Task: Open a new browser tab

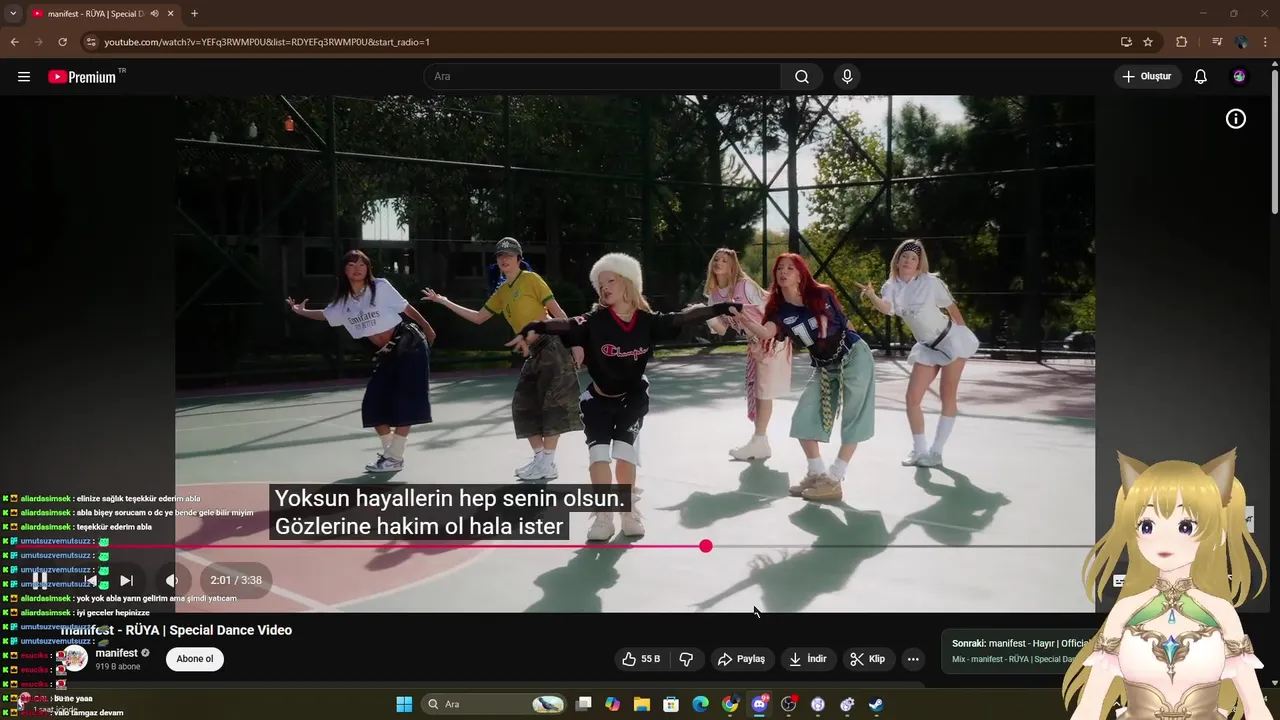Action: coord(194,13)
